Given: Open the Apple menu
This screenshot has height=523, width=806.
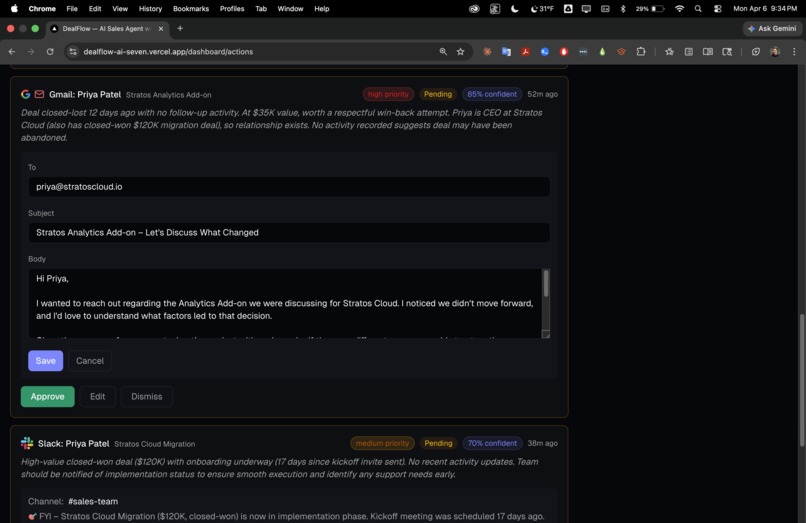Looking at the screenshot, I should point(14,9).
